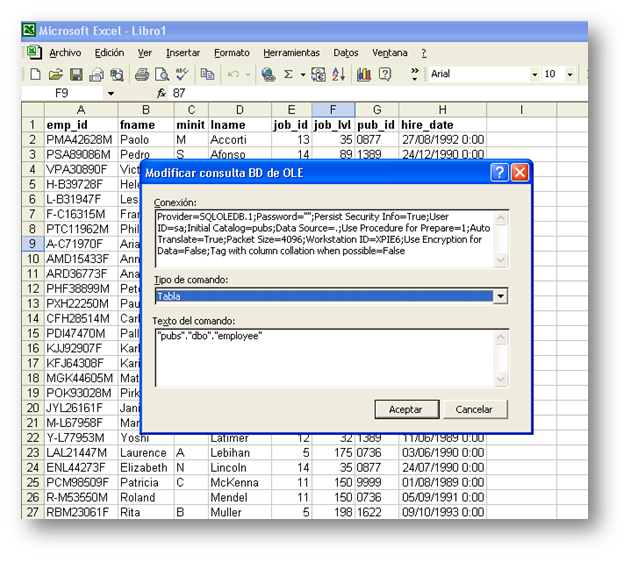Screen dimensions: 630x561
Task: Open the font size 10 dropdown
Action: point(569,74)
